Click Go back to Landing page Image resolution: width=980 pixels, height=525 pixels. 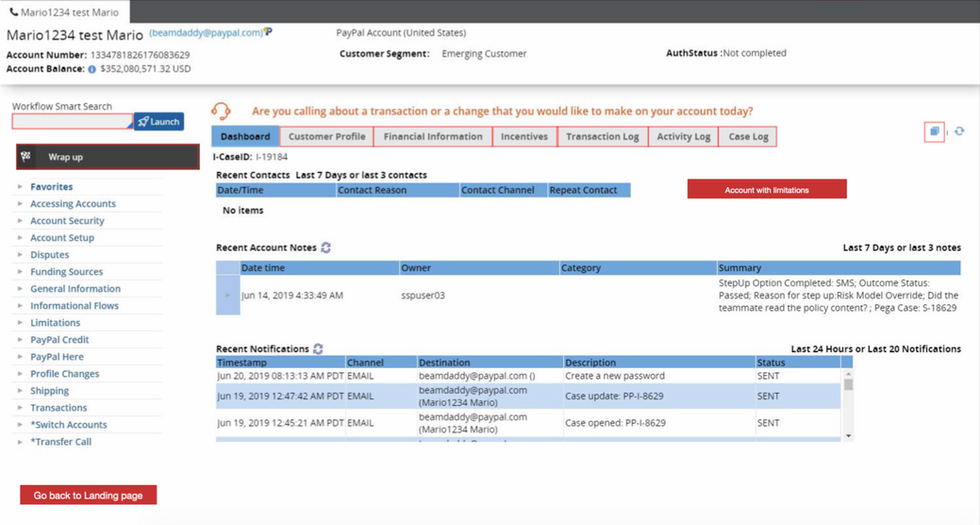click(x=88, y=495)
